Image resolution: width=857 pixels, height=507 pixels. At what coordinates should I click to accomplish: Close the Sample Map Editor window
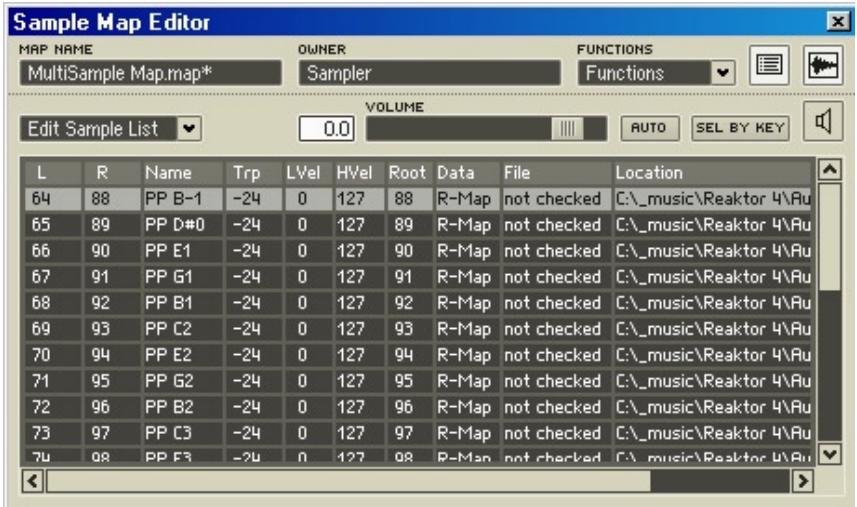(x=837, y=22)
